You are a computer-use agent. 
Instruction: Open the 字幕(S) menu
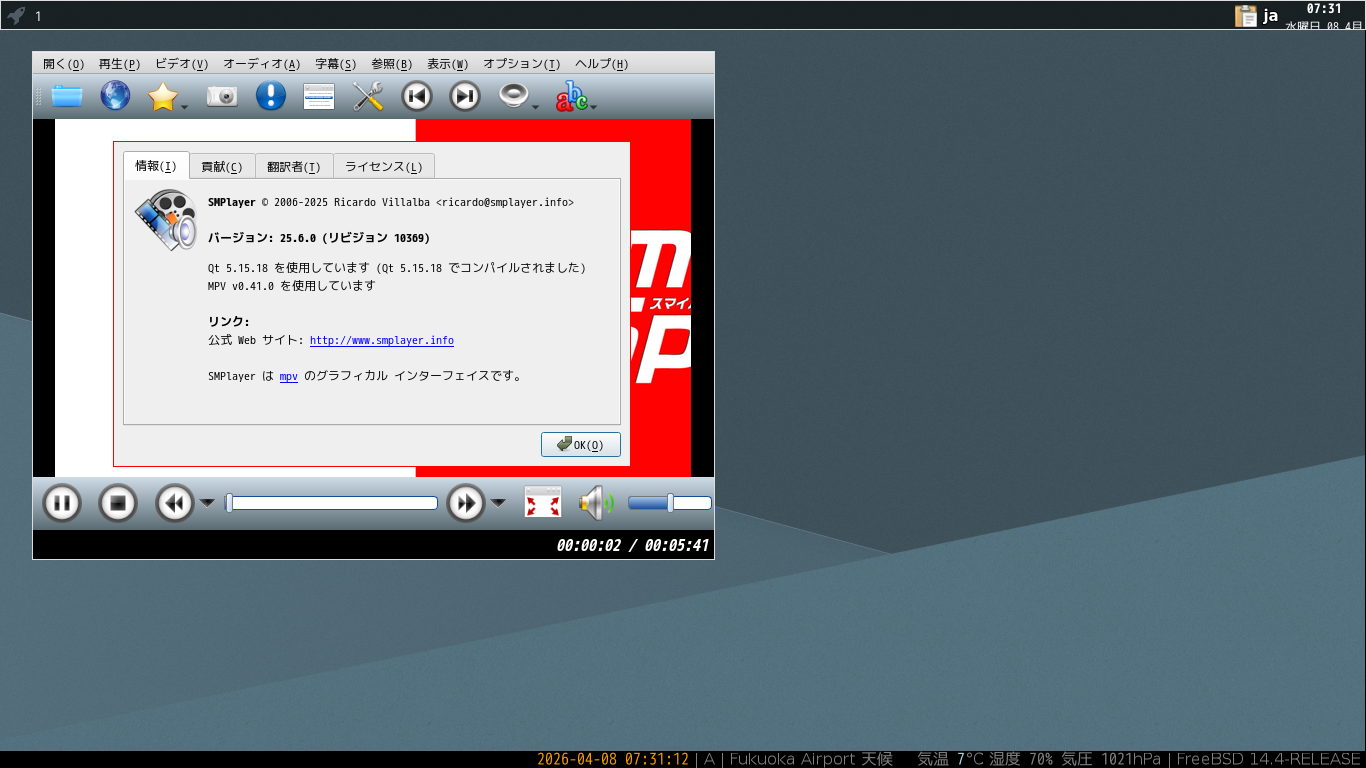click(x=336, y=64)
